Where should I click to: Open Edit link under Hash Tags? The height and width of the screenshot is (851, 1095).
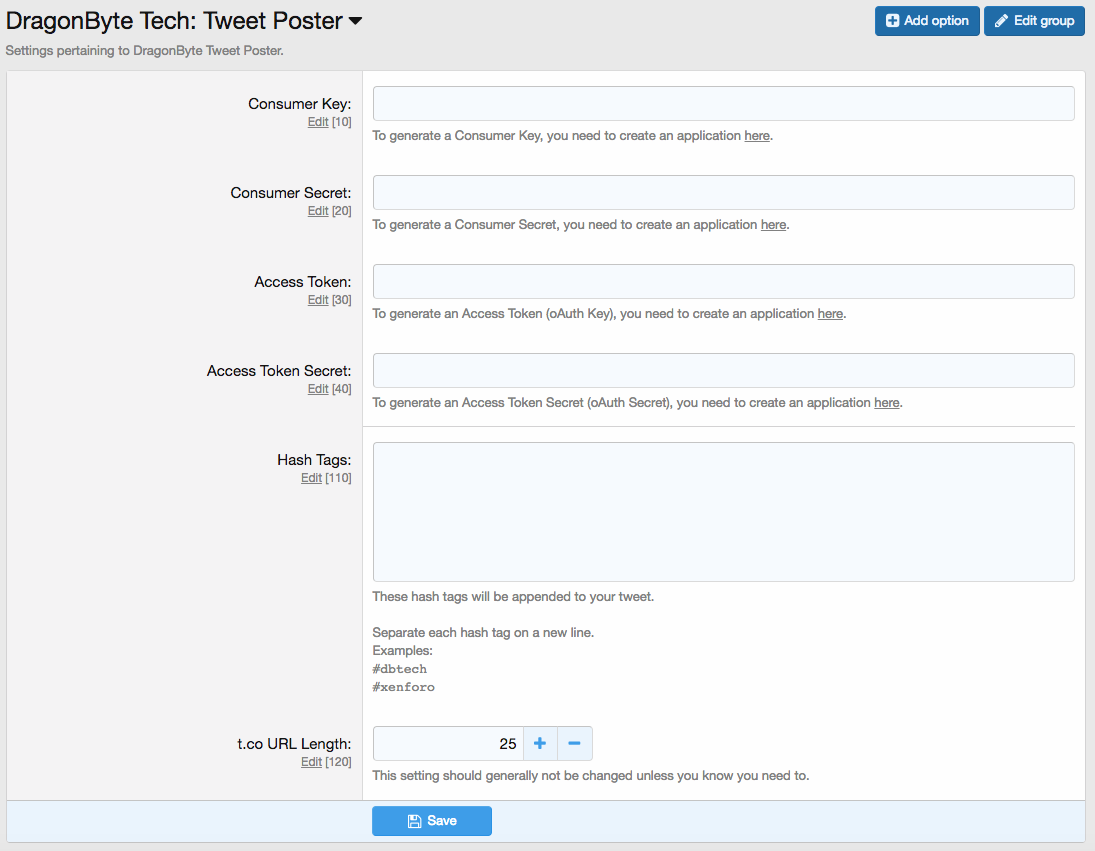click(311, 478)
